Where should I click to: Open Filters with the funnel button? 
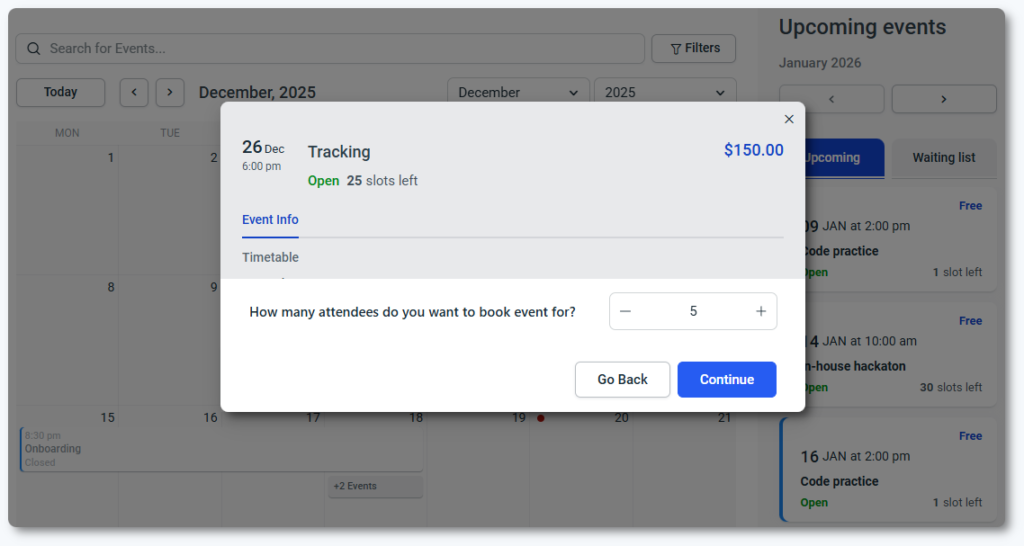(x=694, y=48)
